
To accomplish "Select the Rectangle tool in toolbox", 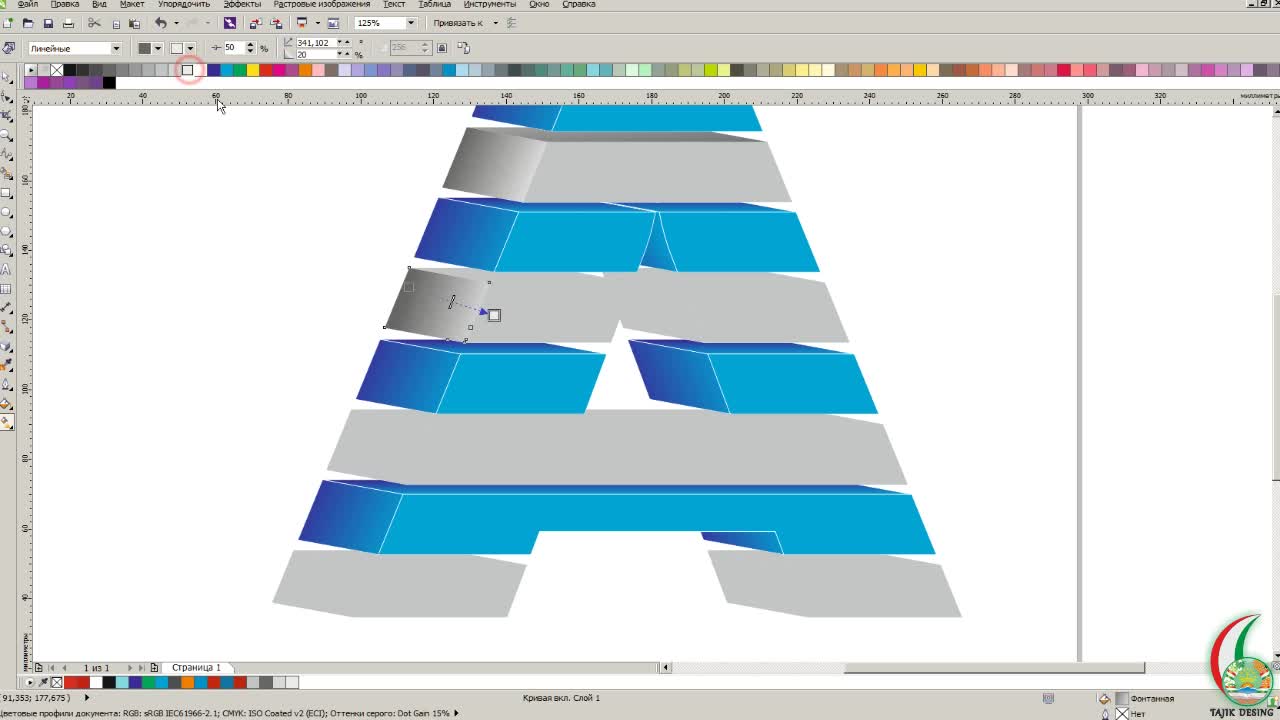I will pyautogui.click(x=7, y=194).
